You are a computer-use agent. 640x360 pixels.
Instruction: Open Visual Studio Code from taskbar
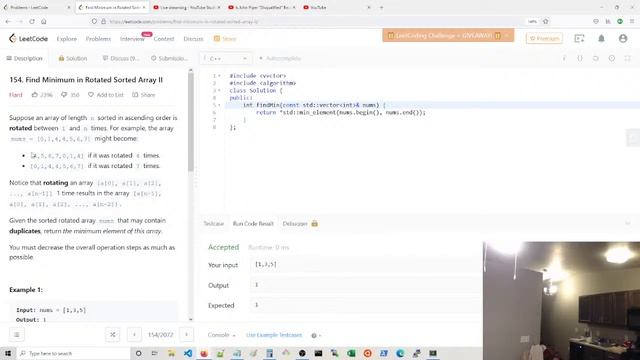coord(188,353)
